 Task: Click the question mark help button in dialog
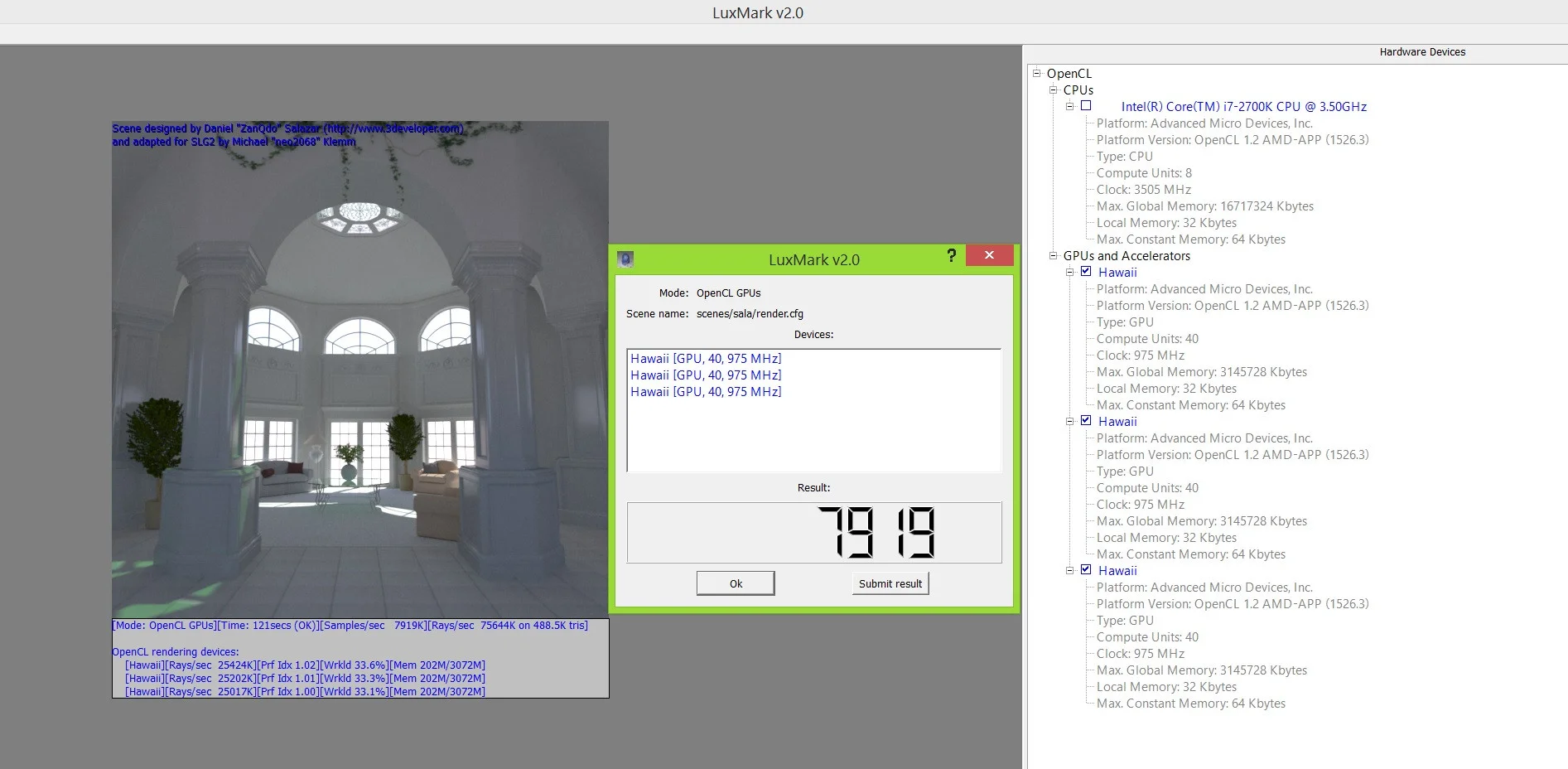pos(952,255)
